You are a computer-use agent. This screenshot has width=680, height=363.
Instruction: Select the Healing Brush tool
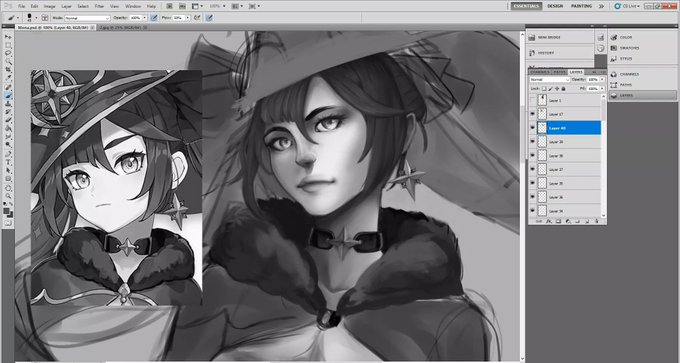point(8,86)
